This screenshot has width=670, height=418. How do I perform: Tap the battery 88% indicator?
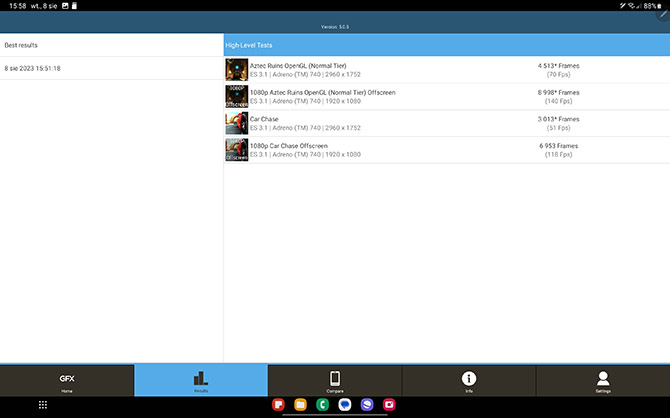[653, 6]
